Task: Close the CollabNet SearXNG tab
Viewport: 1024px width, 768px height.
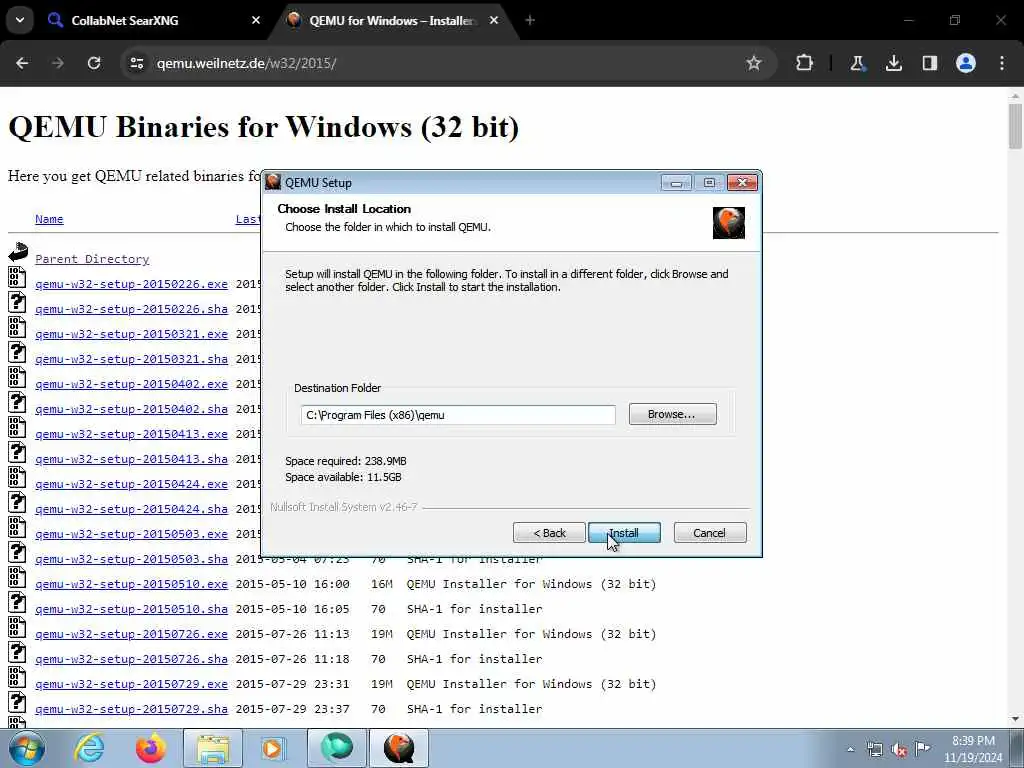Action: tap(255, 20)
